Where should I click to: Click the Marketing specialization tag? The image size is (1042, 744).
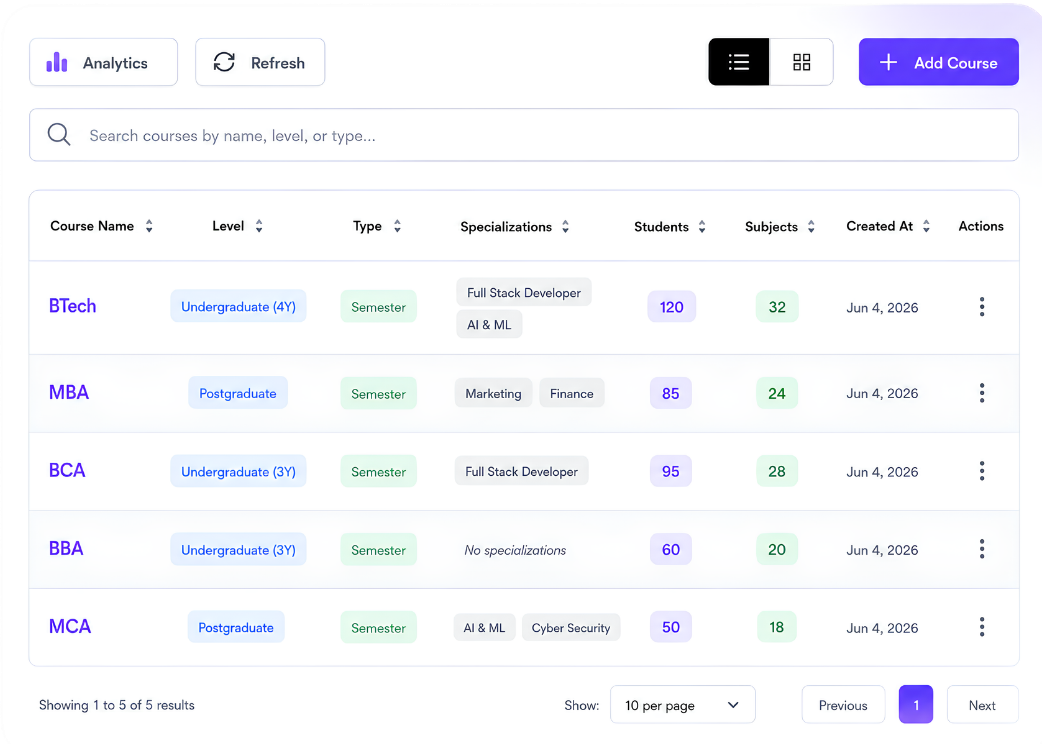pyautogui.click(x=493, y=393)
